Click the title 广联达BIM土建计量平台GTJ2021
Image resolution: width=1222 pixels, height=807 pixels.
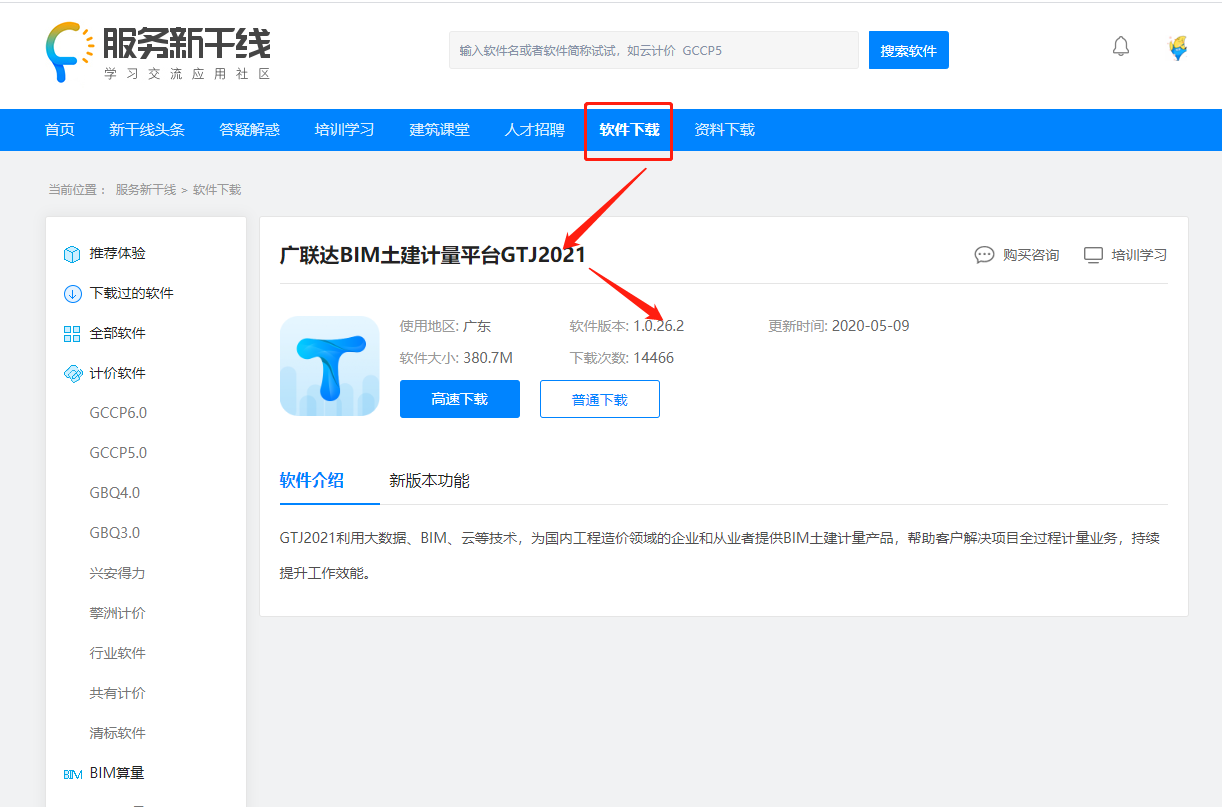pos(433,255)
